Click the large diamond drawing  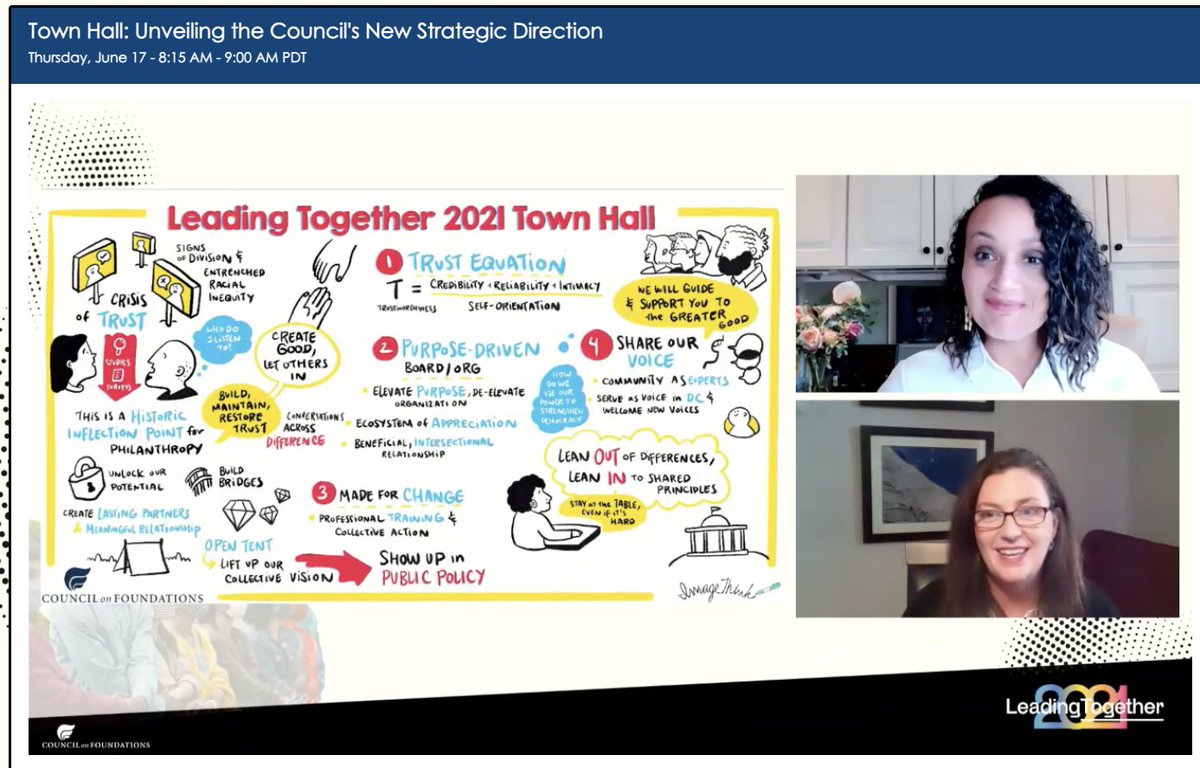tap(240, 514)
